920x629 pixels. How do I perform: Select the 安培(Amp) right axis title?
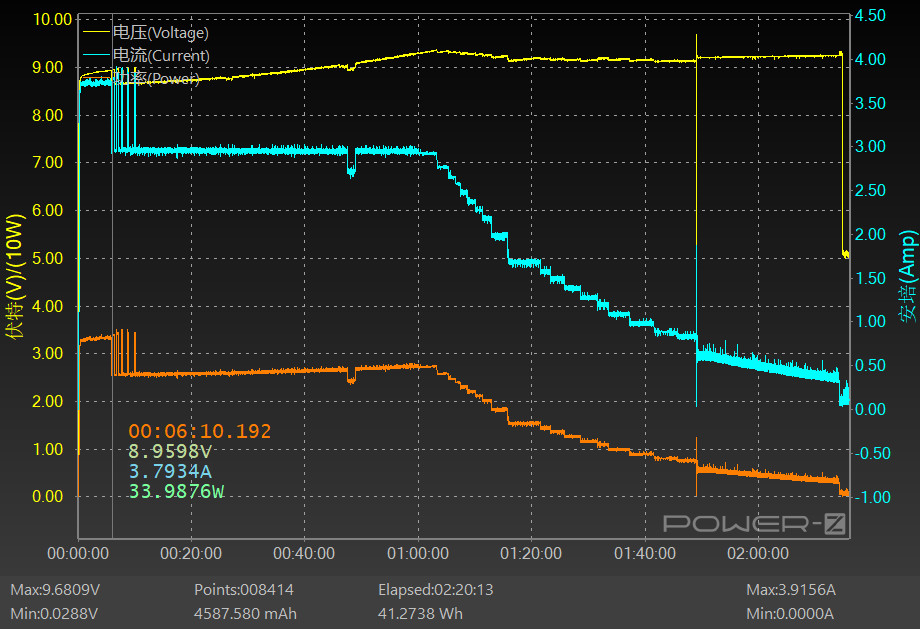[x=908, y=276]
